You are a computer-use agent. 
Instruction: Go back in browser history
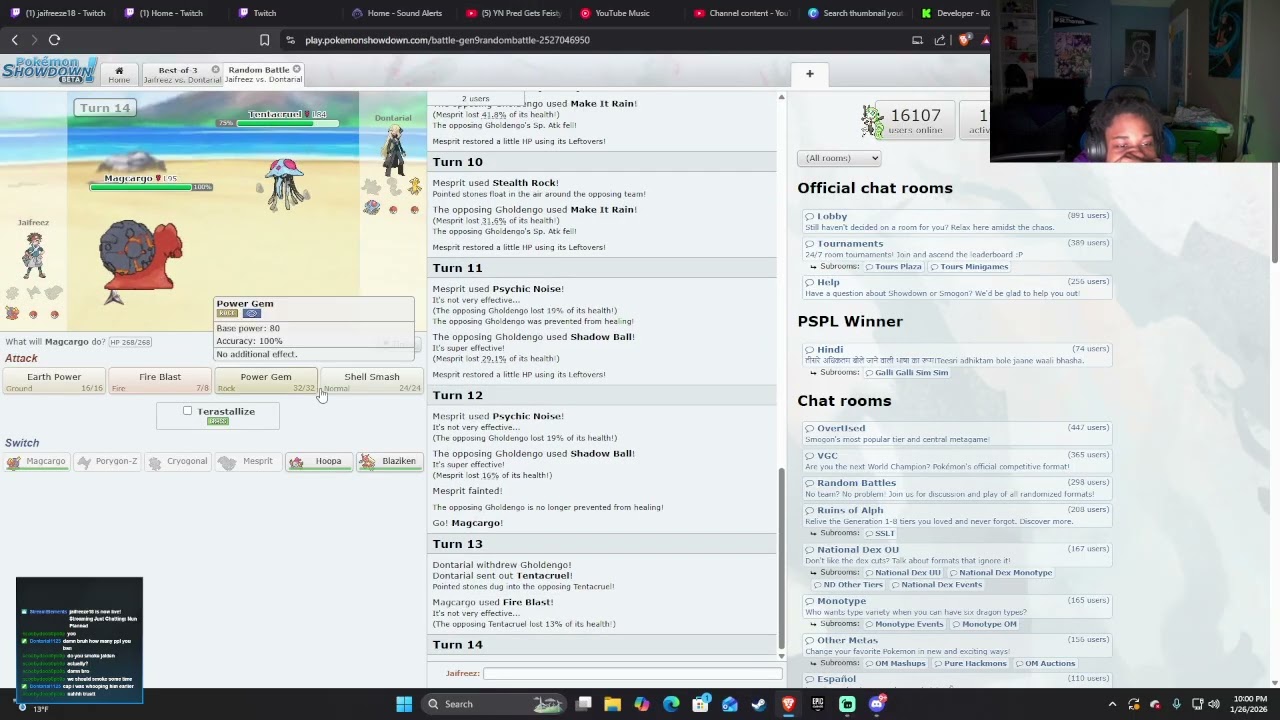coord(14,40)
